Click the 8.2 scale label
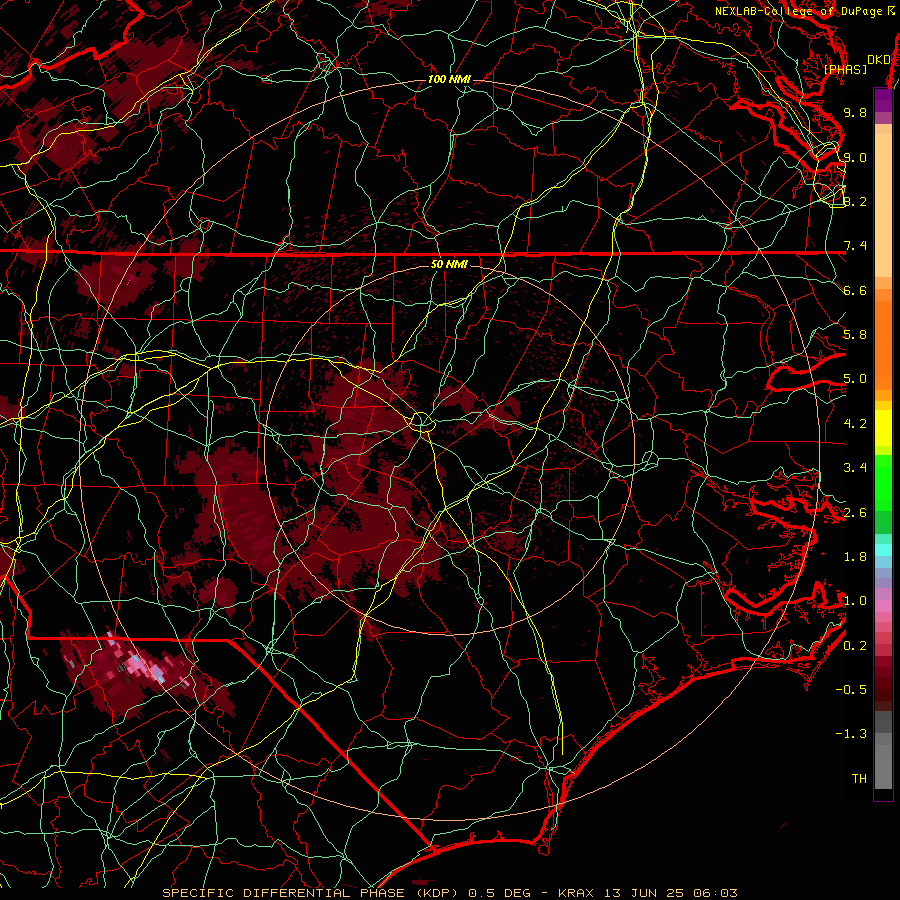 tap(855, 201)
